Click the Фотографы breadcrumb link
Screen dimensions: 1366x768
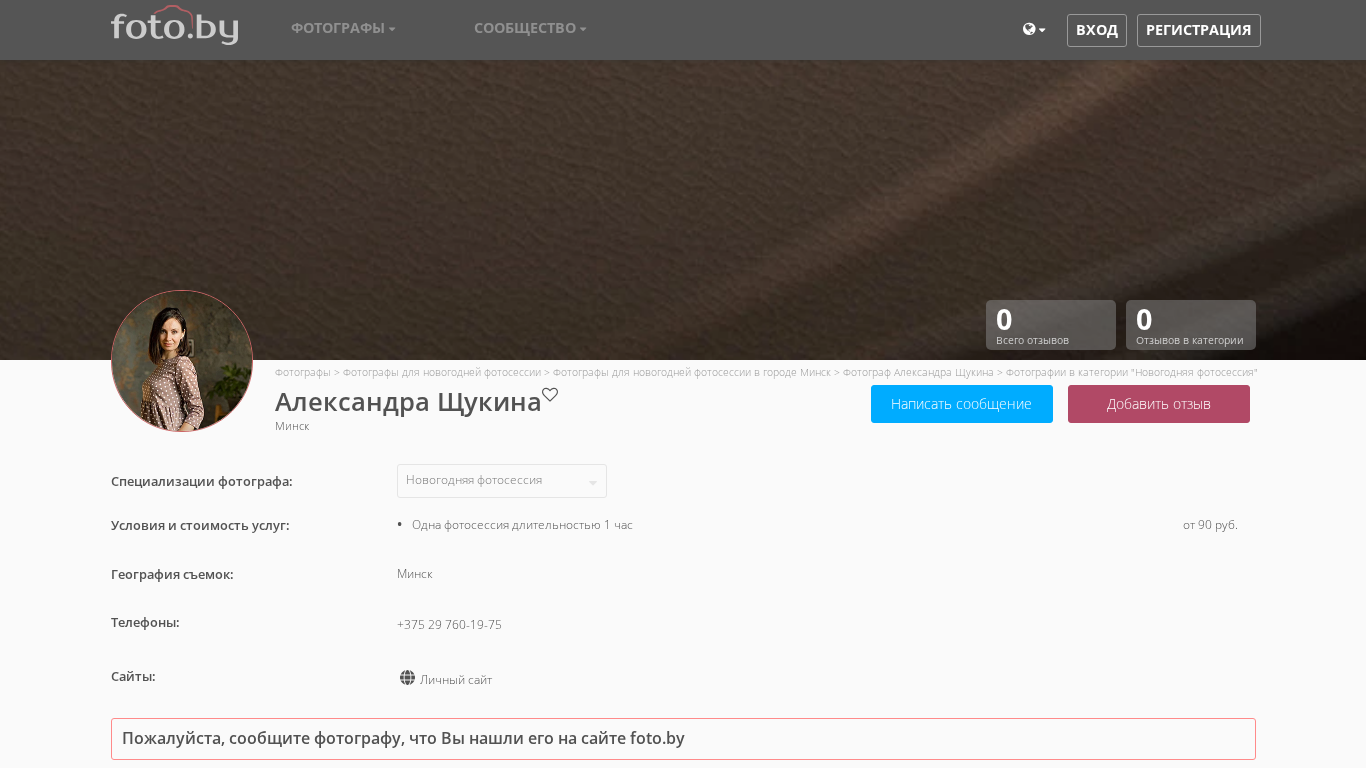pyautogui.click(x=302, y=372)
